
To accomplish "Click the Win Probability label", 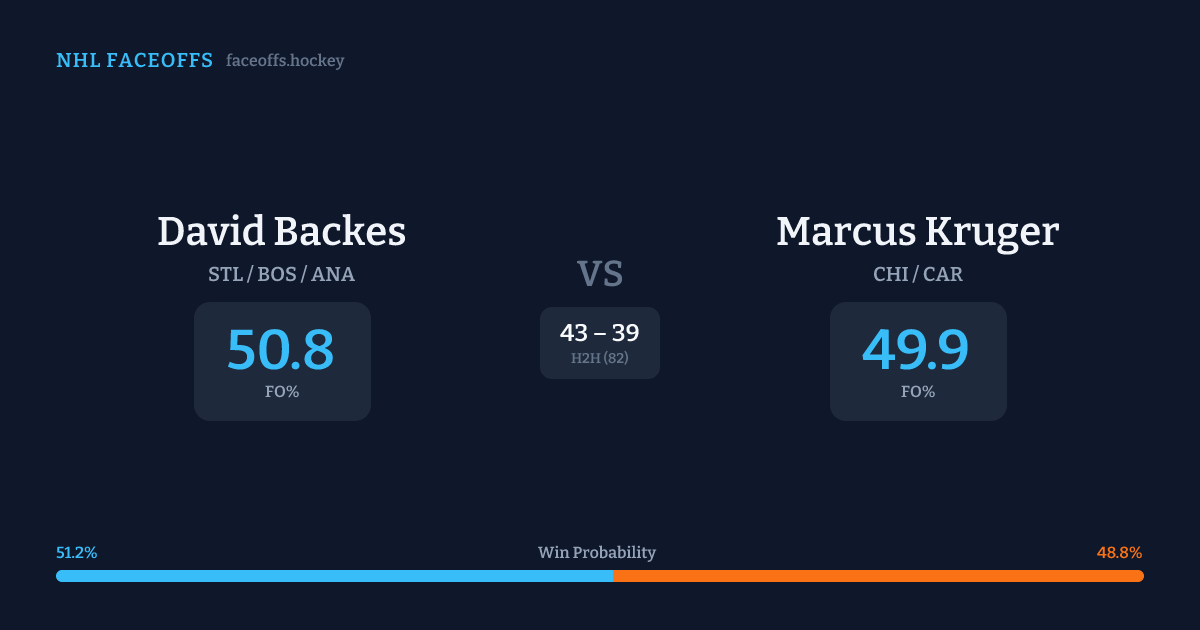I will coord(597,553).
